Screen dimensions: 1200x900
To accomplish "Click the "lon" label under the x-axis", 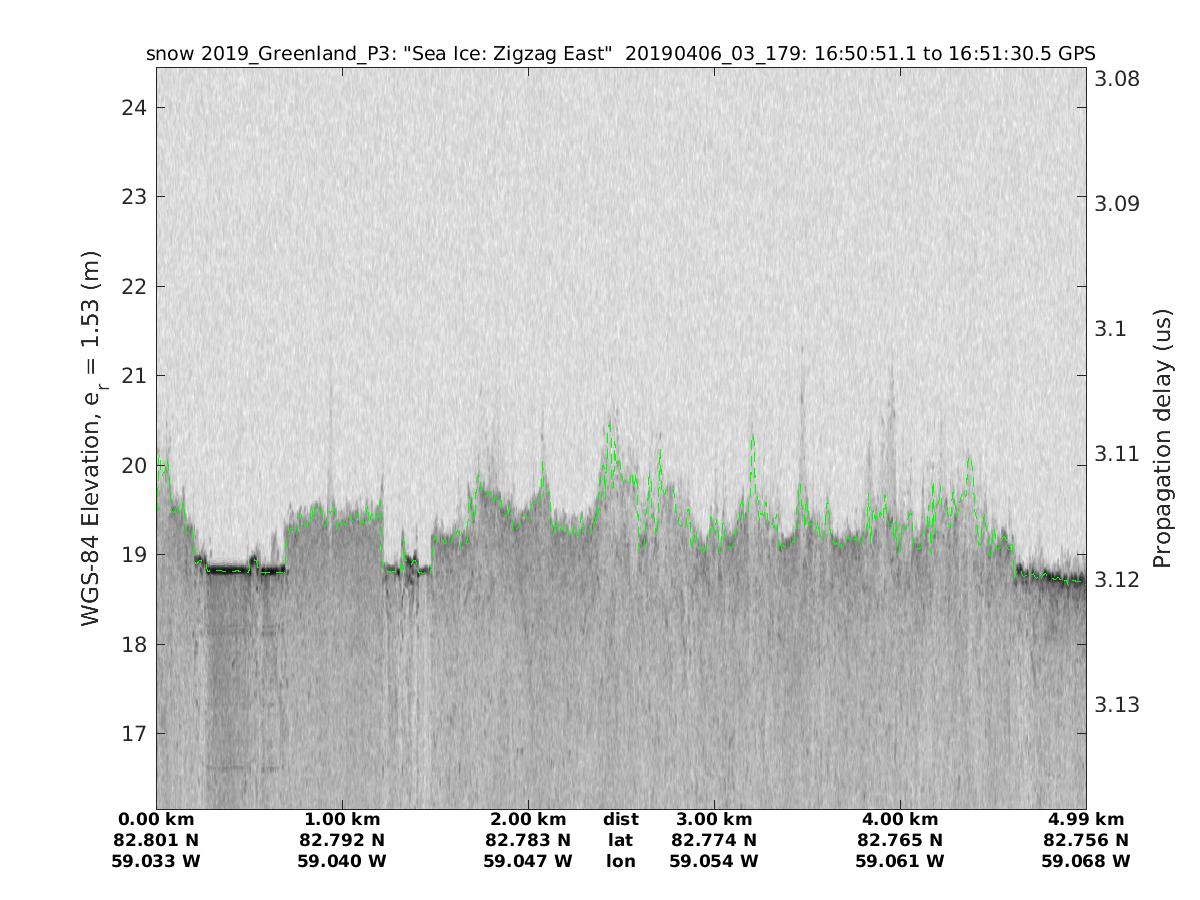I will point(620,861).
